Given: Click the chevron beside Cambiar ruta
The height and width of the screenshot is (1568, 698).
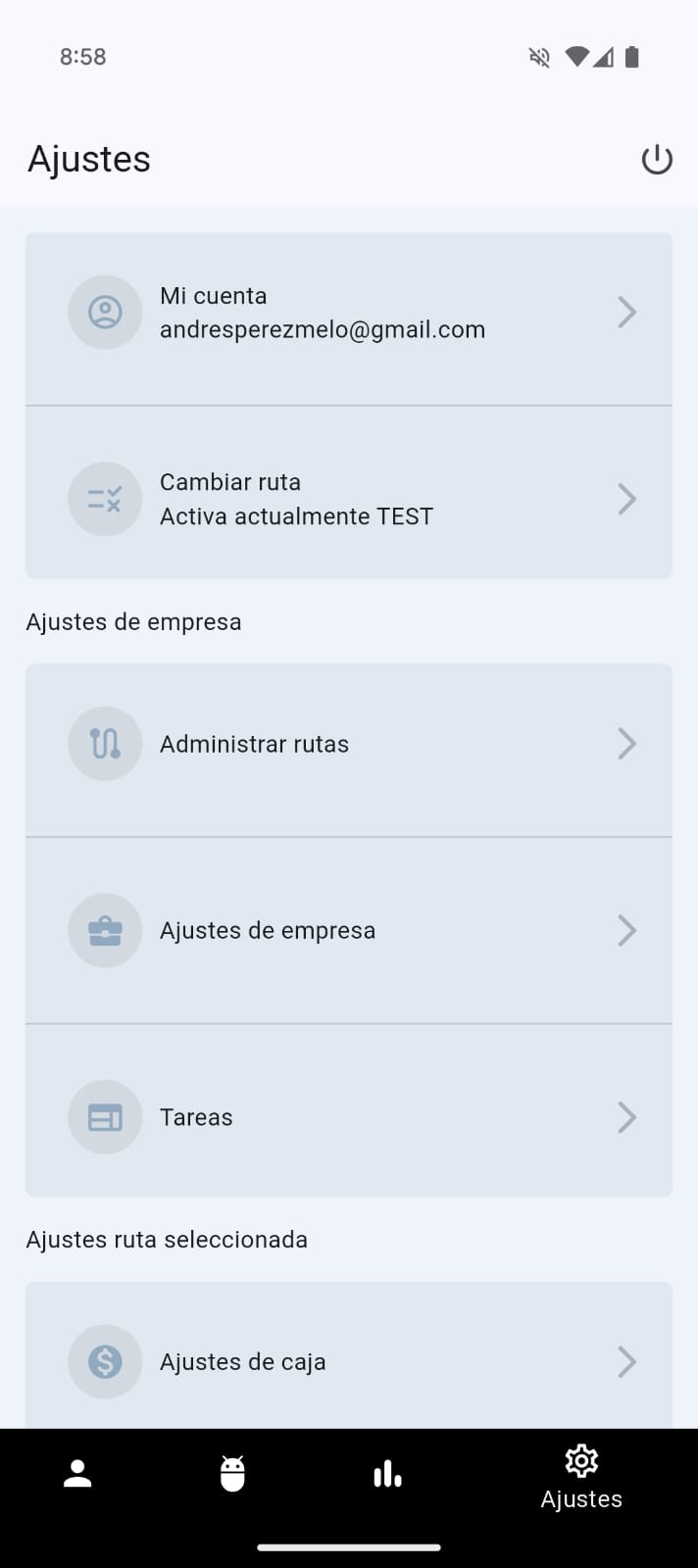Looking at the screenshot, I should click(626, 499).
